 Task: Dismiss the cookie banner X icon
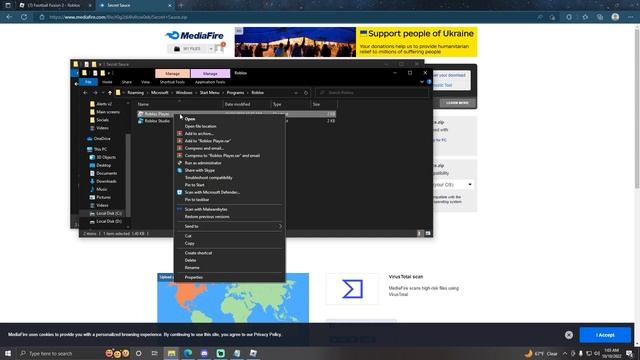click(569, 335)
